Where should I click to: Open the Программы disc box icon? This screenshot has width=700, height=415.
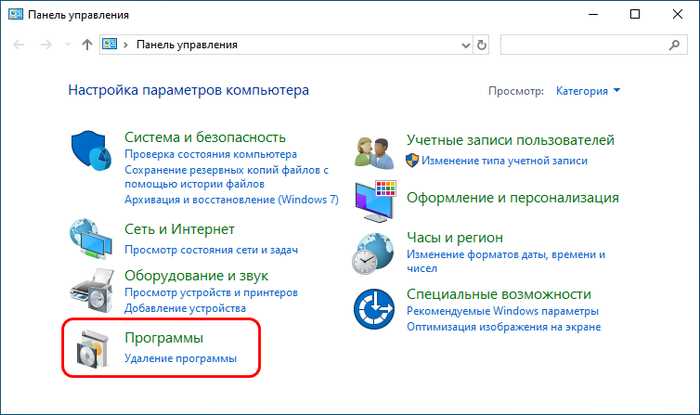(x=92, y=349)
